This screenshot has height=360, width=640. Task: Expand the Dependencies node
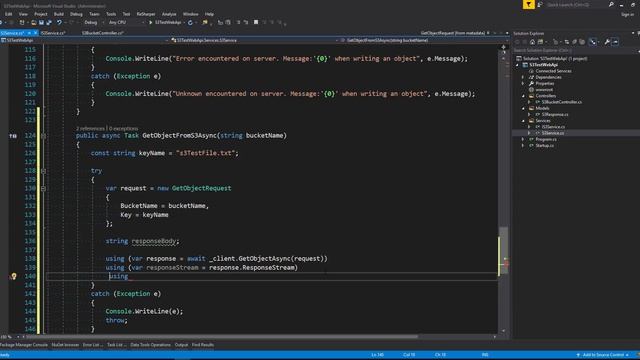[x=523, y=77]
